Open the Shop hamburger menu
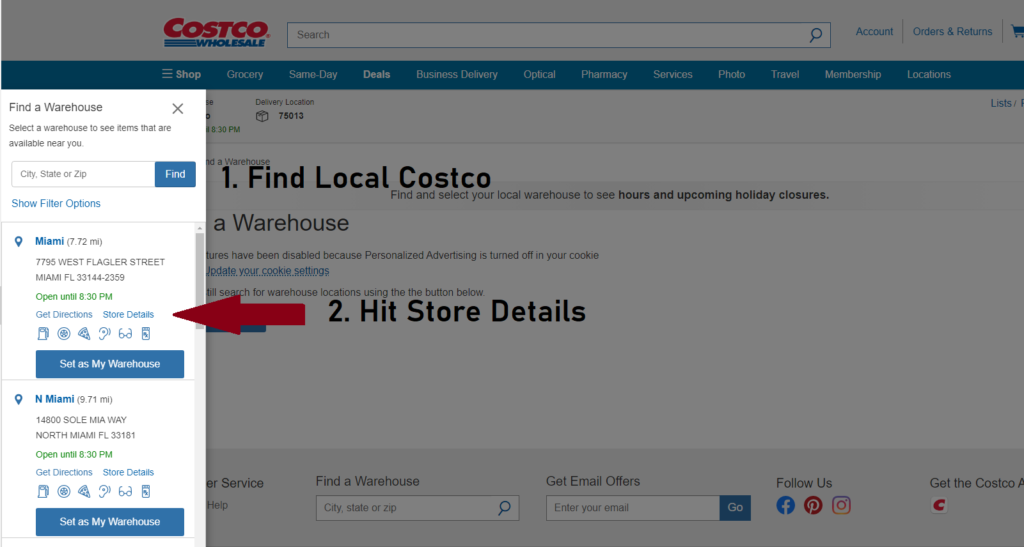The width and height of the screenshot is (1024, 547). [182, 74]
